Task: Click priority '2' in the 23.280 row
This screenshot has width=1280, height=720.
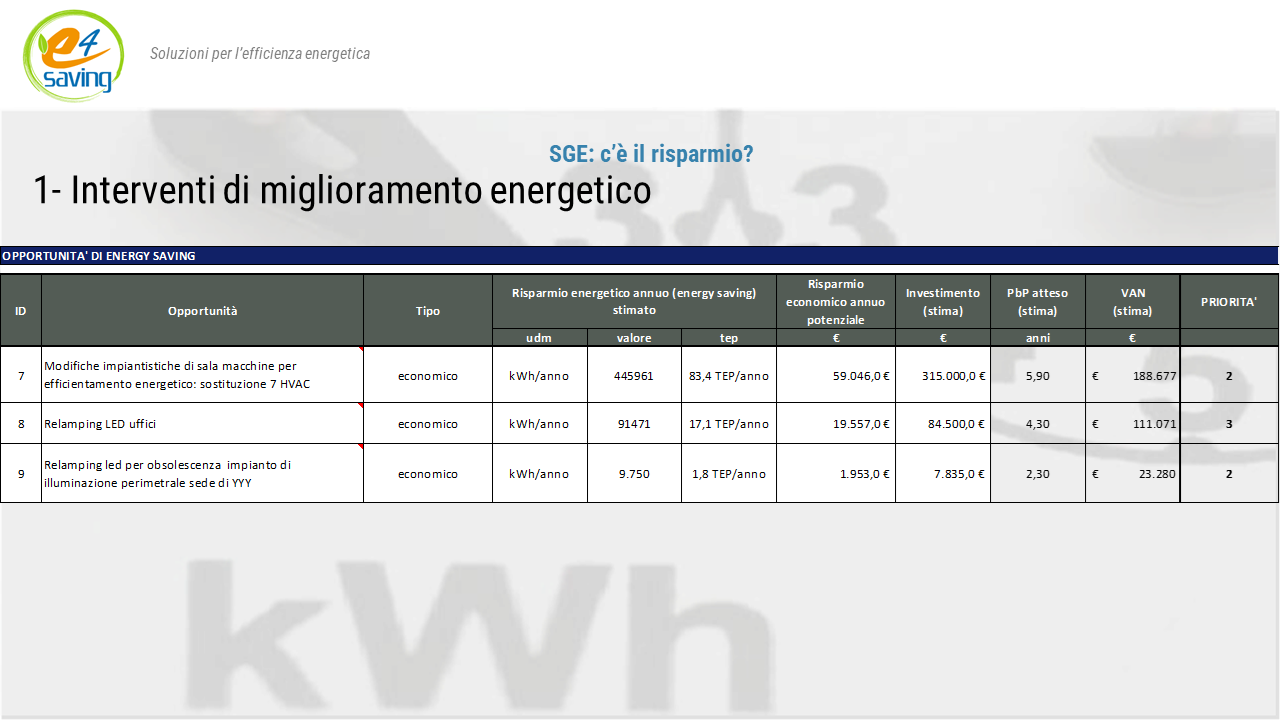Action: 1229,474
